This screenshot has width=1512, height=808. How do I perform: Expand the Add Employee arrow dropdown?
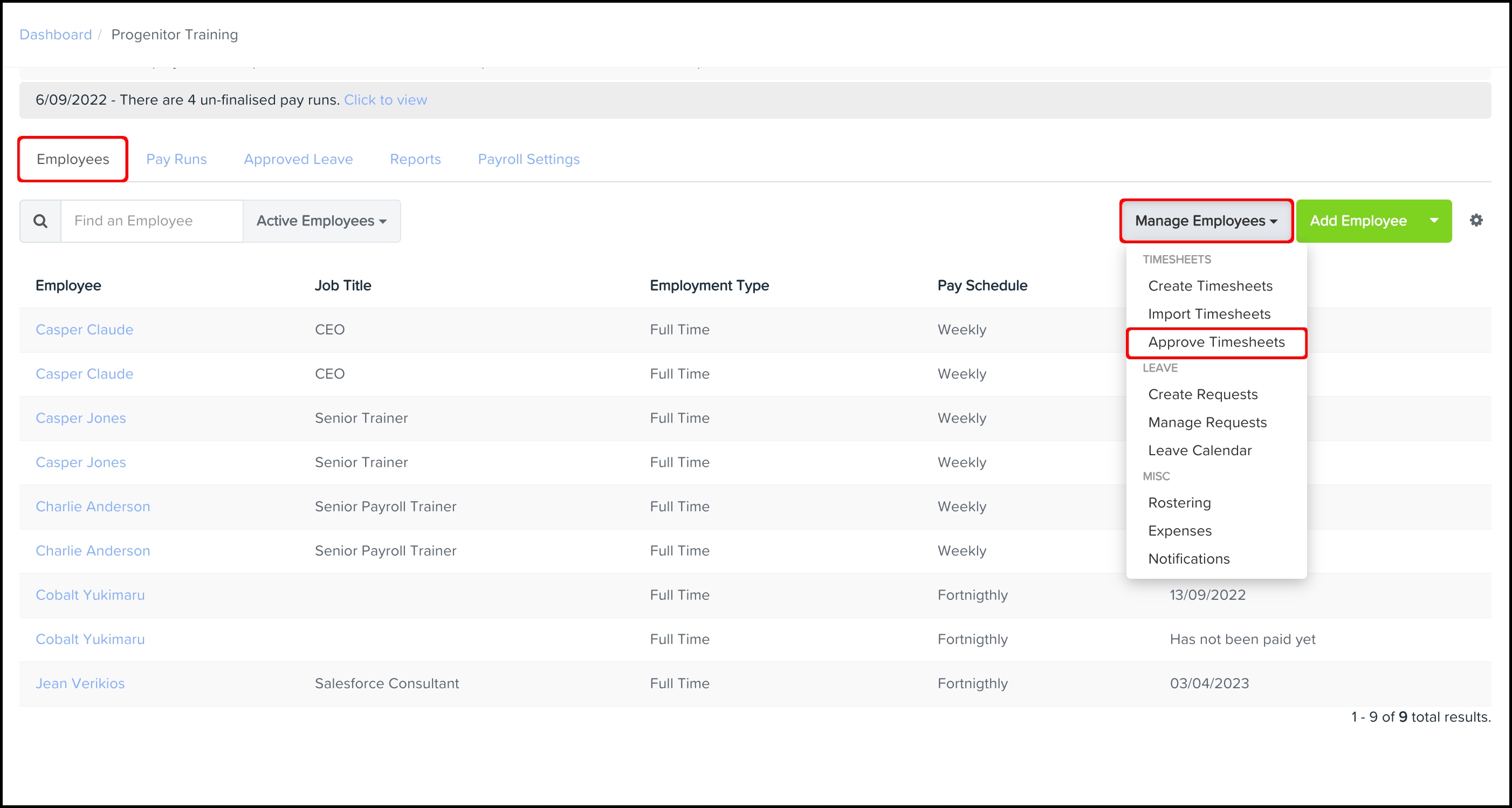tap(1434, 221)
